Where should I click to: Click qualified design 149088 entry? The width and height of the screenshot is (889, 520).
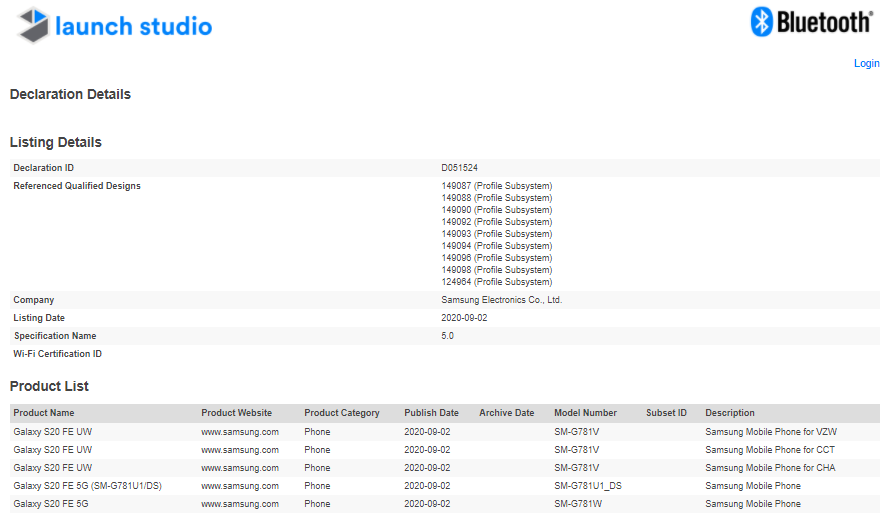[x=497, y=198]
